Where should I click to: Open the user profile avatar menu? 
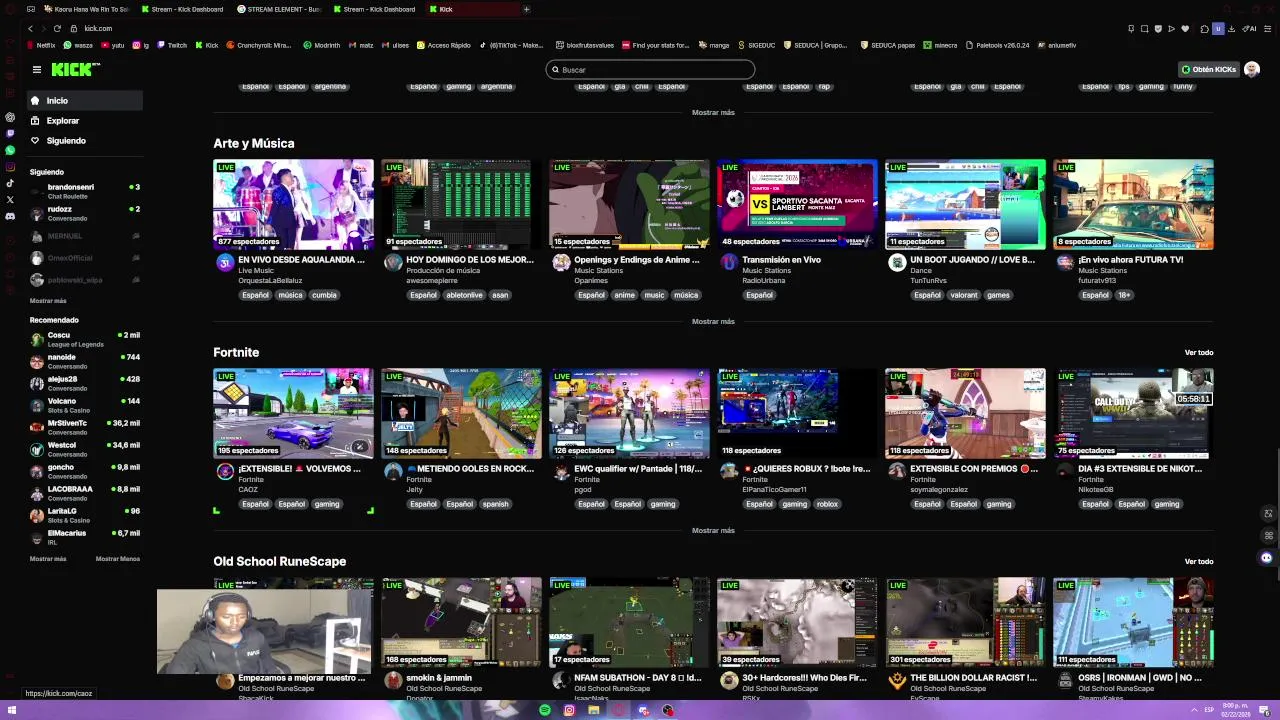coord(1251,69)
